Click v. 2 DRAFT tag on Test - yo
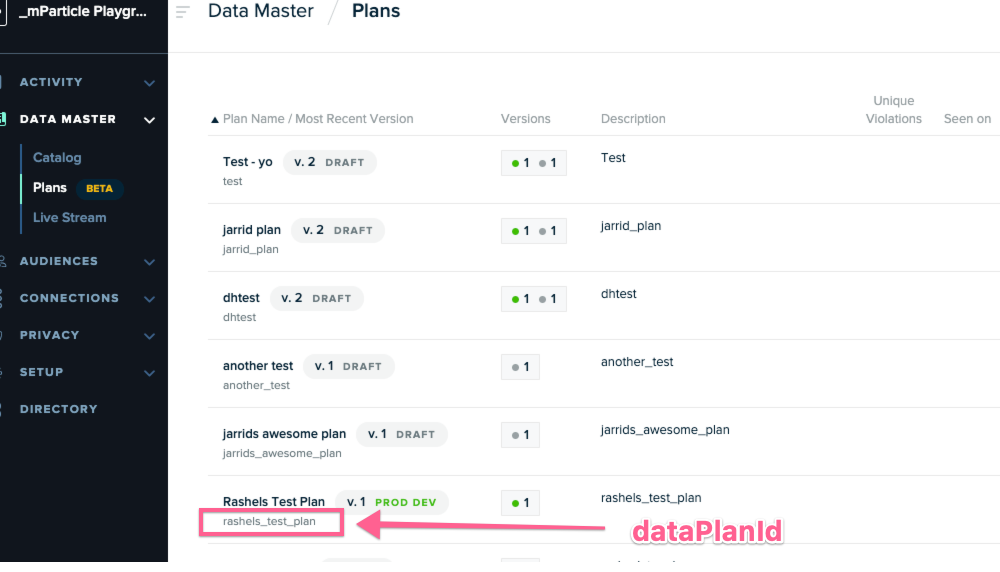 coord(330,162)
